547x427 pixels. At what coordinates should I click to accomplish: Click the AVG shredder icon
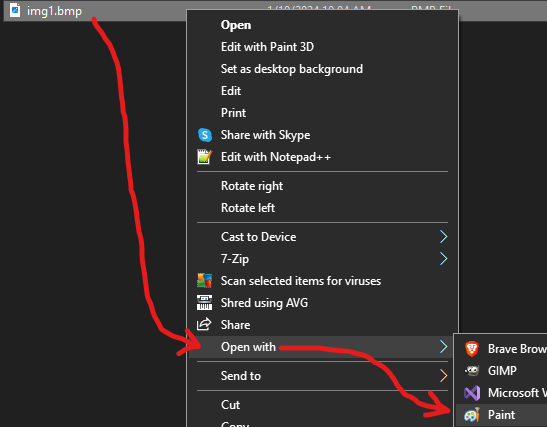click(204, 303)
